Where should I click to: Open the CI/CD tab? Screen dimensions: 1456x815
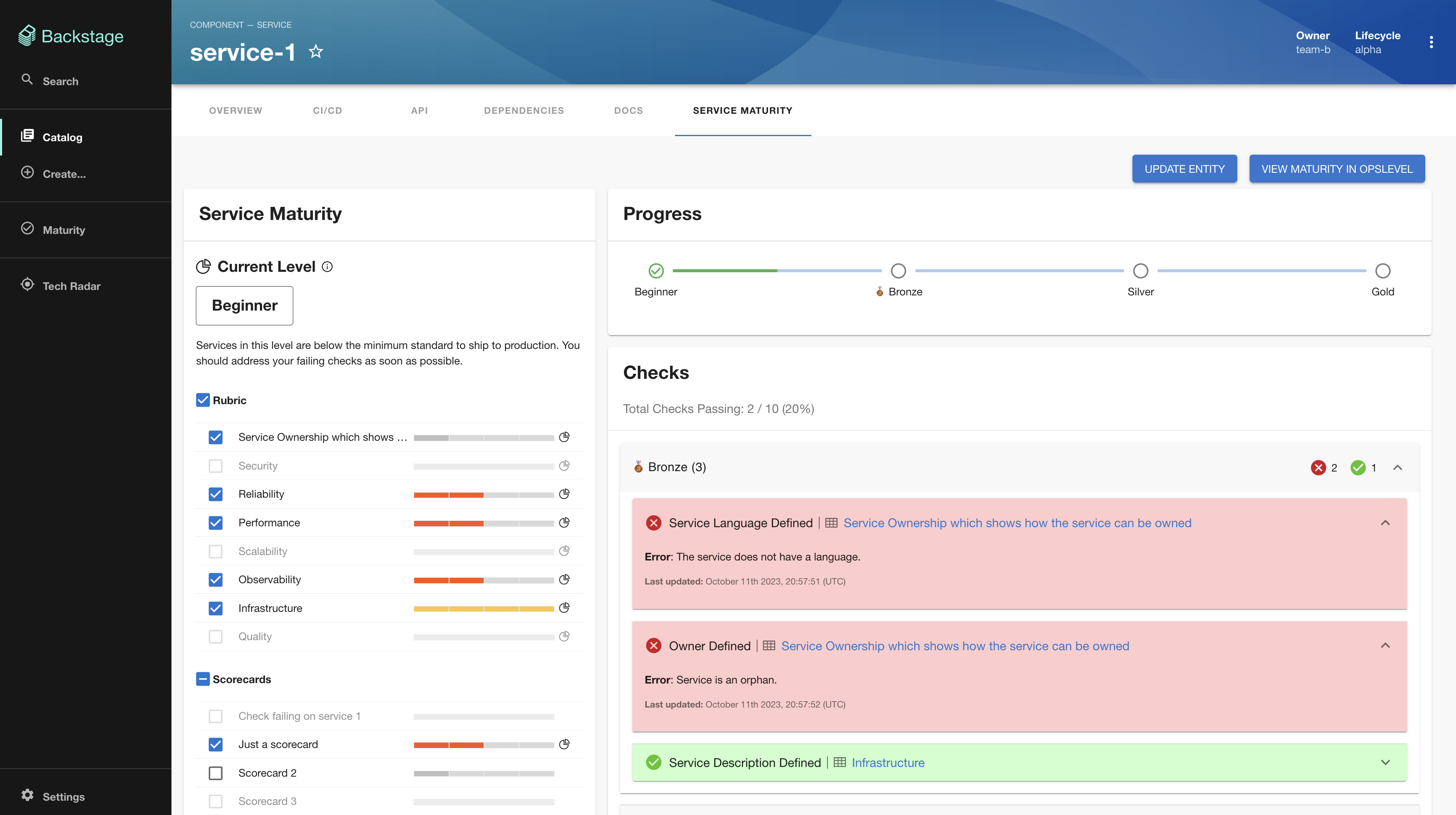click(x=327, y=111)
